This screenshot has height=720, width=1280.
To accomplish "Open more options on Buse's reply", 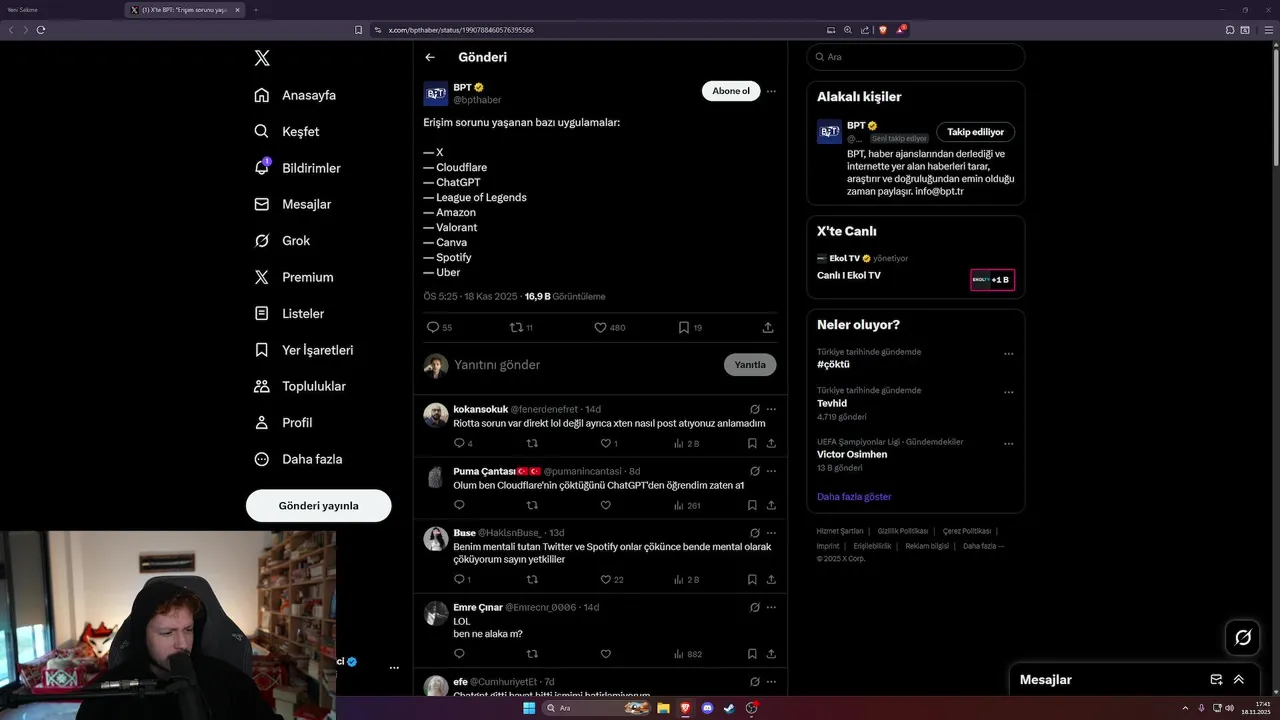I will point(771,533).
